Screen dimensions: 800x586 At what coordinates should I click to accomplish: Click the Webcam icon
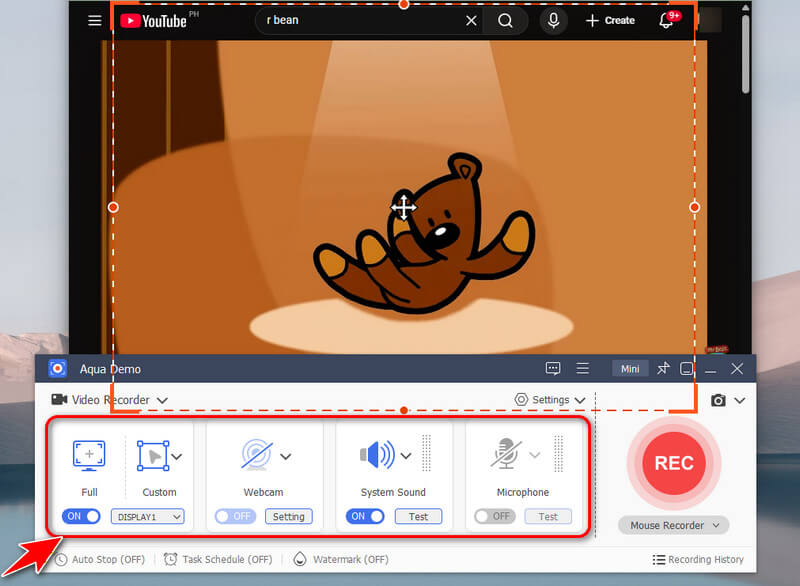[x=257, y=454]
